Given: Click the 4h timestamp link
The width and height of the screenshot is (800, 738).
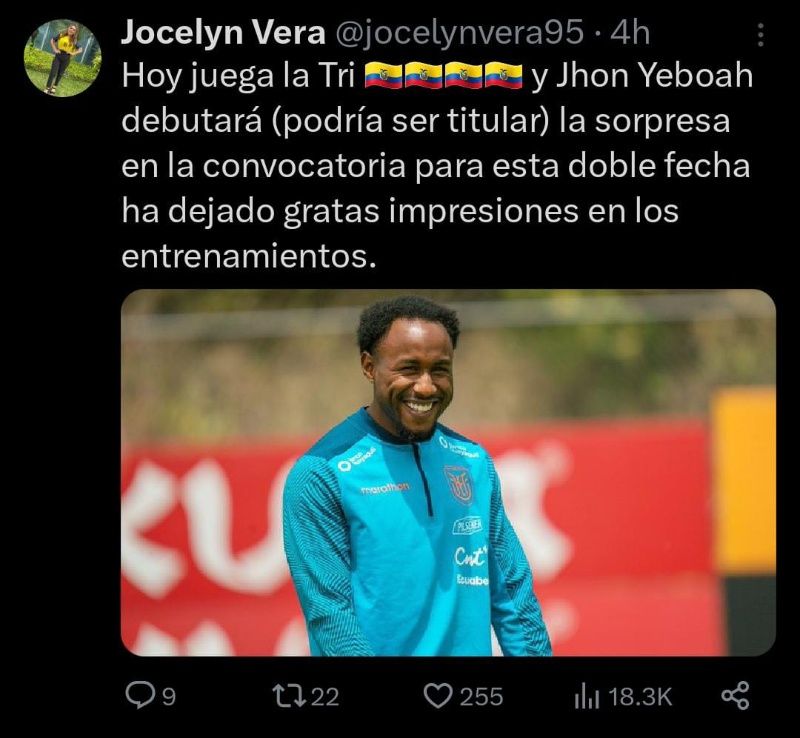Looking at the screenshot, I should coord(630,34).
